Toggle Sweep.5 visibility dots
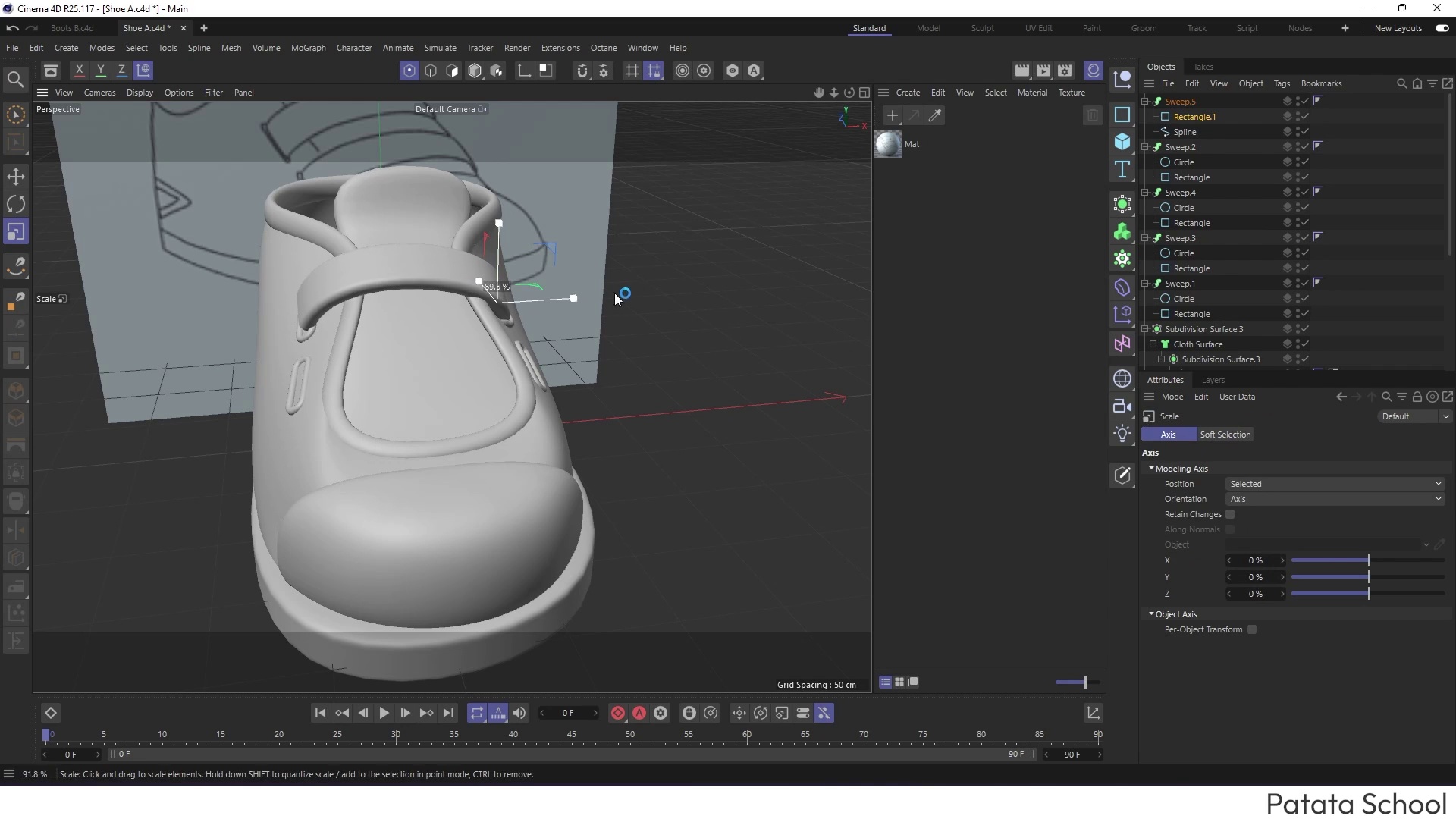The height and width of the screenshot is (819, 1456). click(x=1298, y=102)
